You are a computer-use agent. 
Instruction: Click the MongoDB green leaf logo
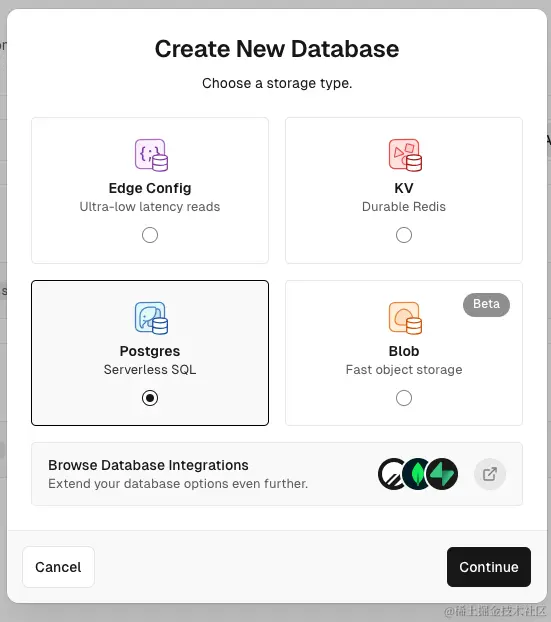click(417, 474)
